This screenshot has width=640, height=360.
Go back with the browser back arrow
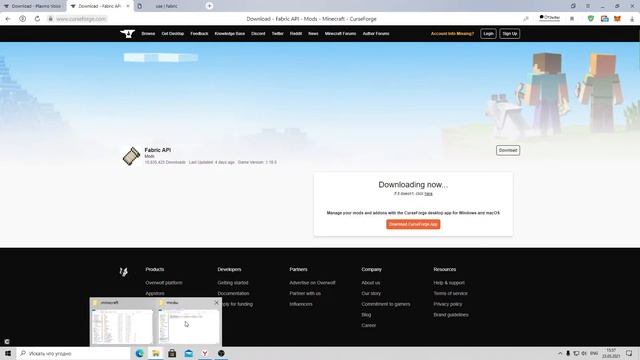[8, 19]
